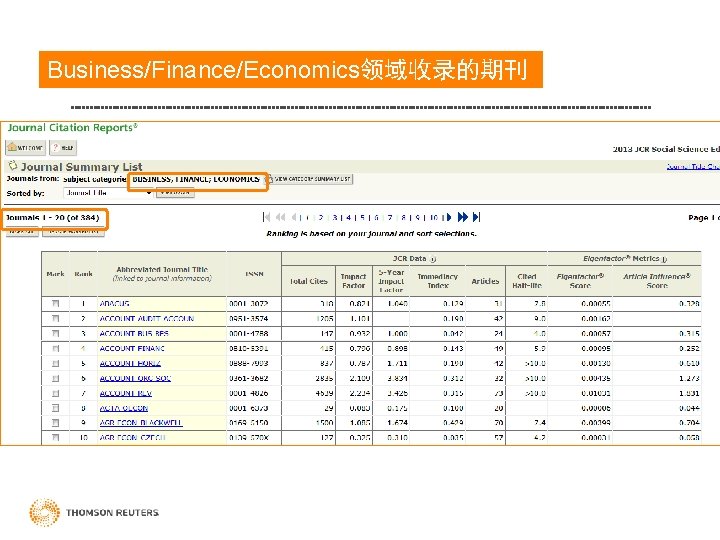Click the Total Cites column header
Screen dimensions: 720x540
point(308,281)
